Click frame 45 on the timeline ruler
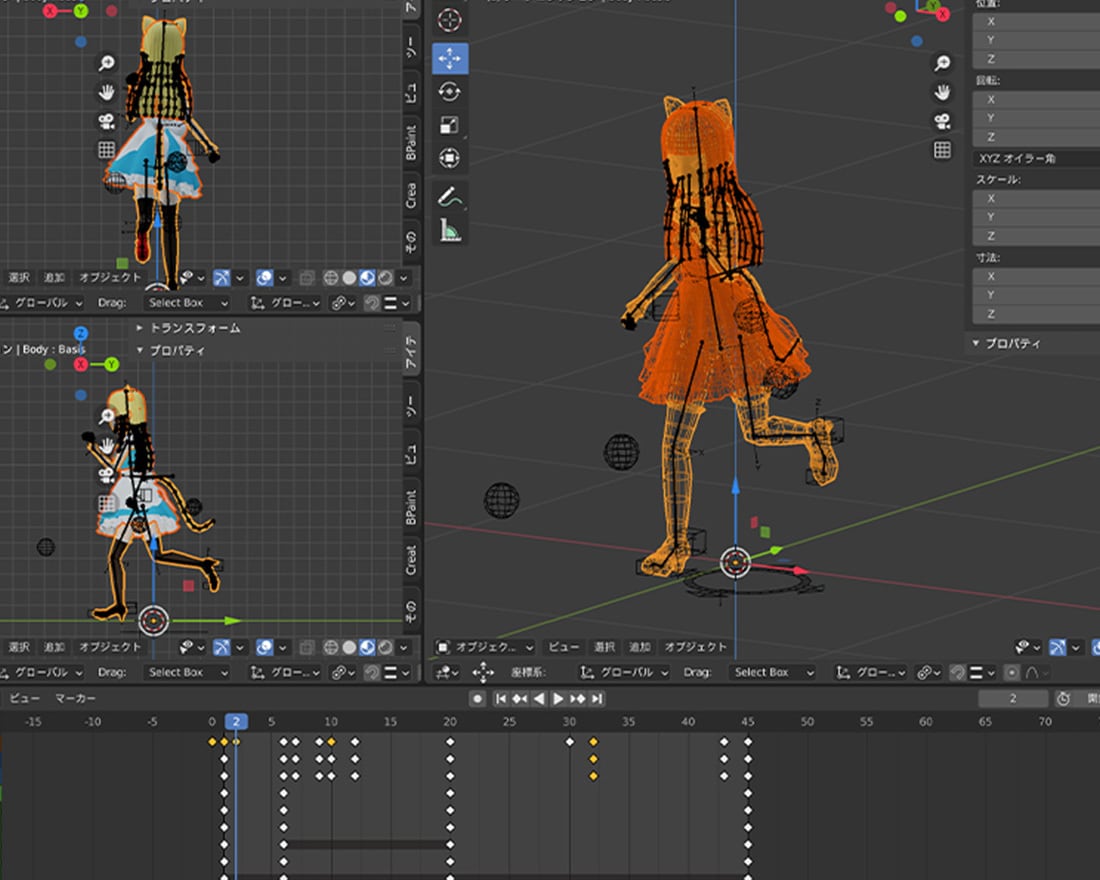 [x=748, y=721]
